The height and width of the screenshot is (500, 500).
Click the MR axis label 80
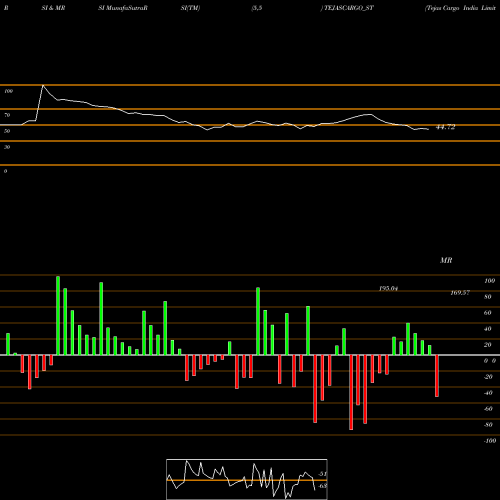point(488,297)
